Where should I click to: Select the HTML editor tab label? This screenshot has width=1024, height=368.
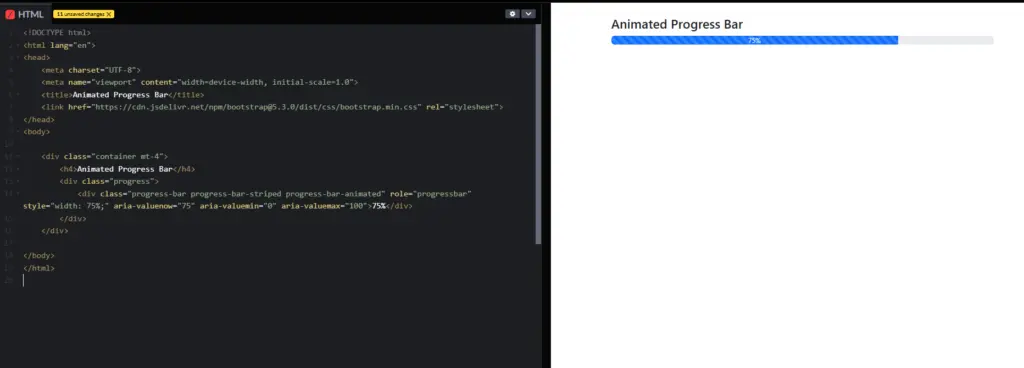point(31,14)
